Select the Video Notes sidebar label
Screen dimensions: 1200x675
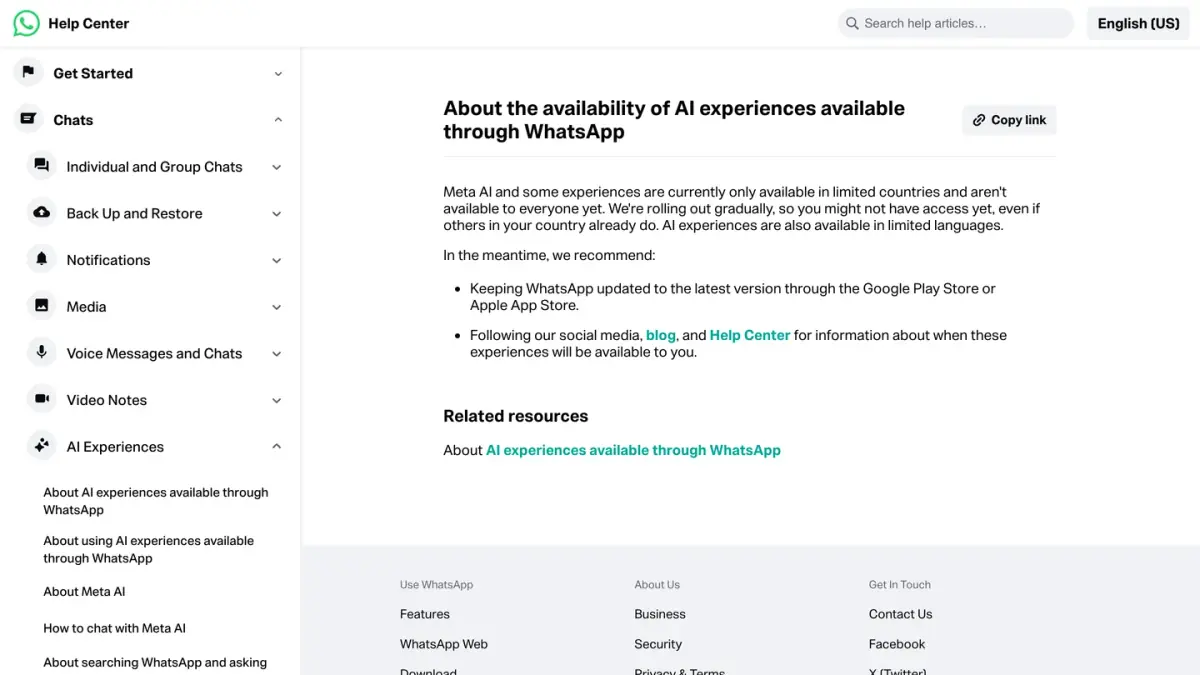pyautogui.click(x=106, y=400)
